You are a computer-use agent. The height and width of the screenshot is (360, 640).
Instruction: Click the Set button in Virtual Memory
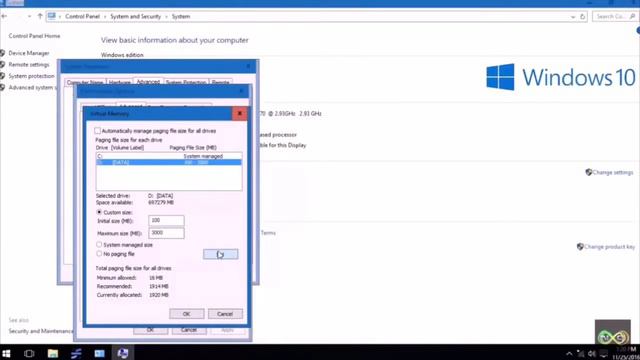pos(220,254)
